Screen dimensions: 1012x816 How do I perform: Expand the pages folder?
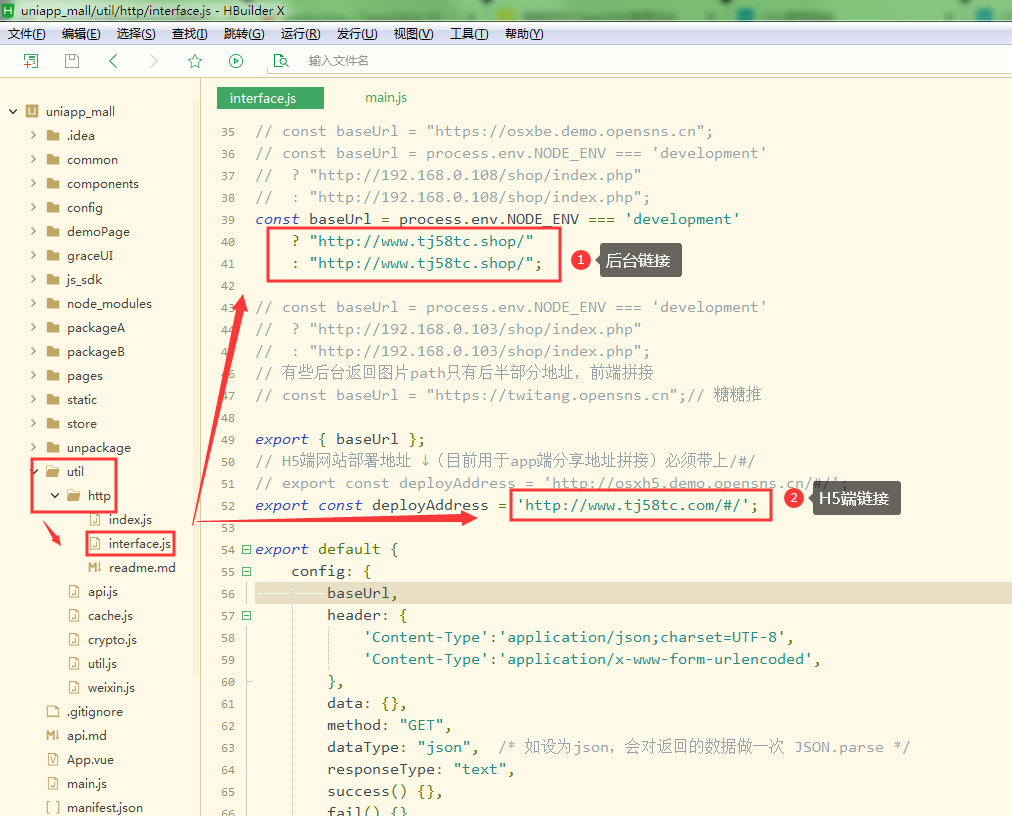coord(33,375)
